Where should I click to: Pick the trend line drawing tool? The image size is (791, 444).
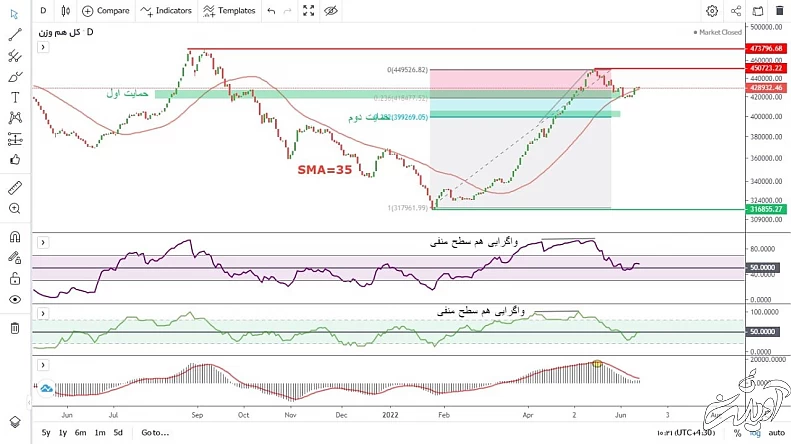pos(15,33)
